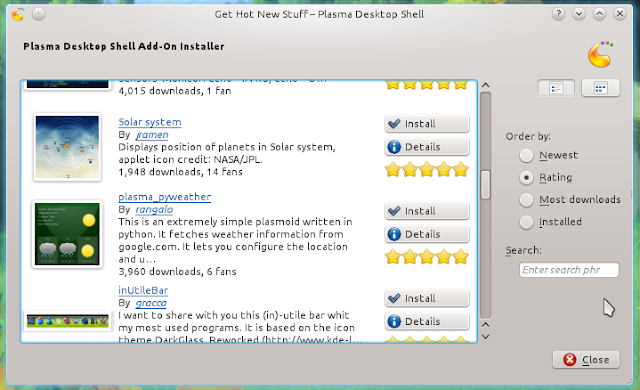Click plasma_pyweather preview thumbnail
This screenshot has width=640, height=390.
67,234
